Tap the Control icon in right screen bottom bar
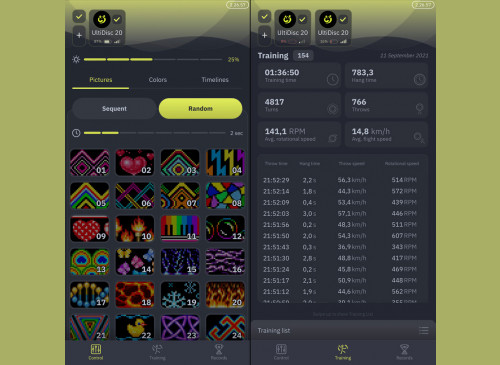Image resolution: width=500 pixels, height=365 pixels. tap(281, 349)
